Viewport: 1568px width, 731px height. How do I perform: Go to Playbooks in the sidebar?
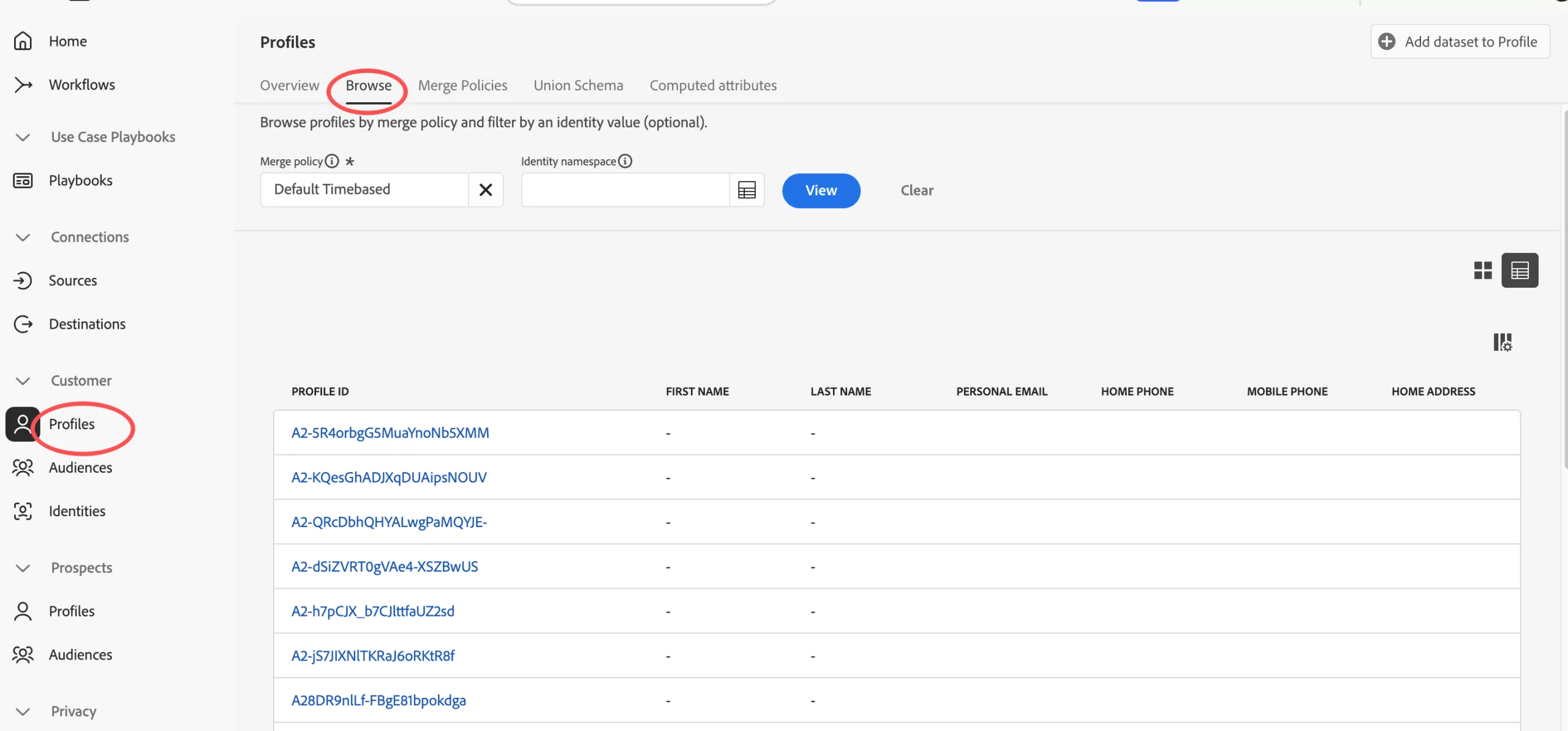[x=81, y=181]
